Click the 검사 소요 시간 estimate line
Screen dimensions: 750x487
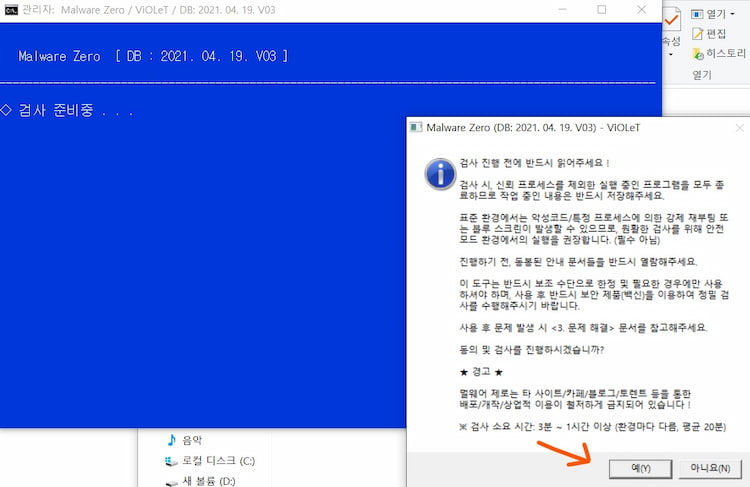[x=592, y=427]
